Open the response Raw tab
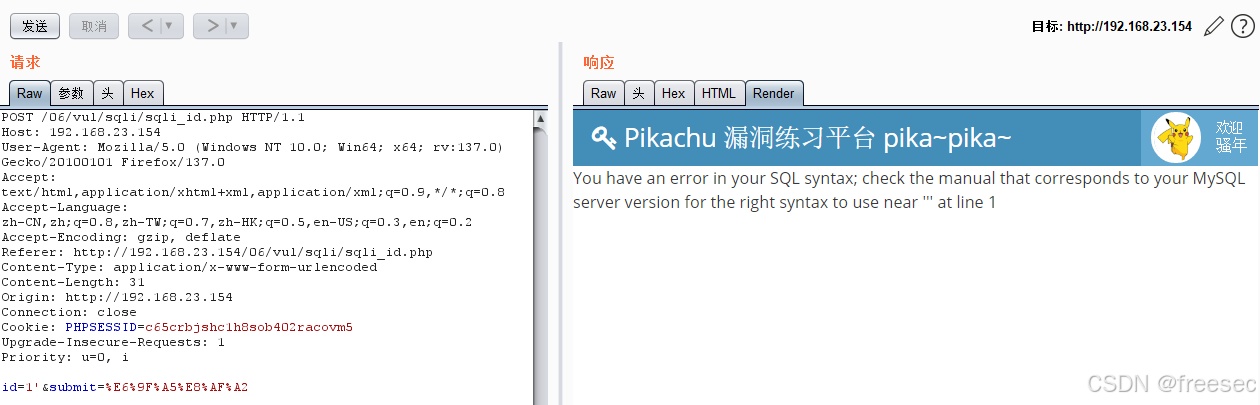1260x405 pixels. (x=604, y=93)
